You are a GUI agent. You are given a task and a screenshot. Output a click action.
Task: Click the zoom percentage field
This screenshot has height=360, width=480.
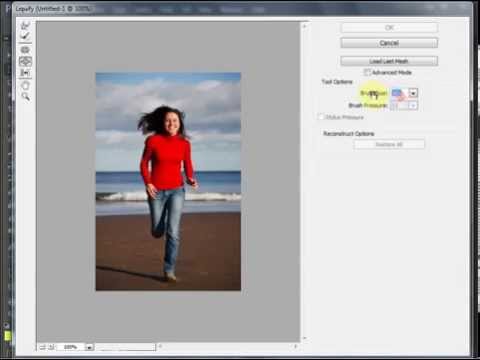pyautogui.click(x=71, y=347)
